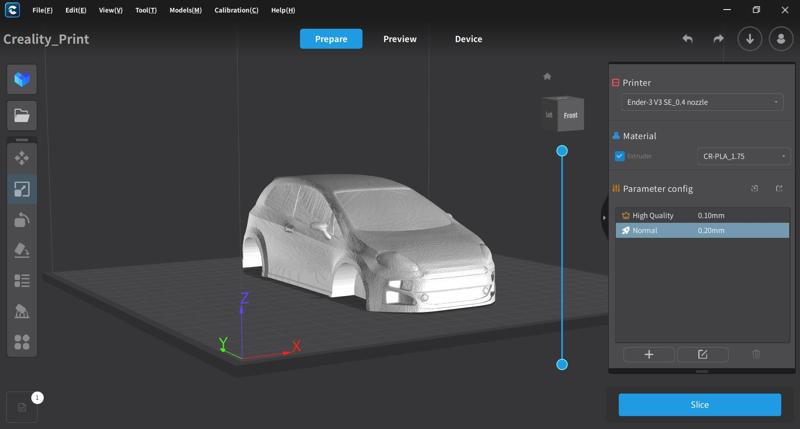Click the top handle of layer slider
The height and width of the screenshot is (429, 800).
(562, 151)
